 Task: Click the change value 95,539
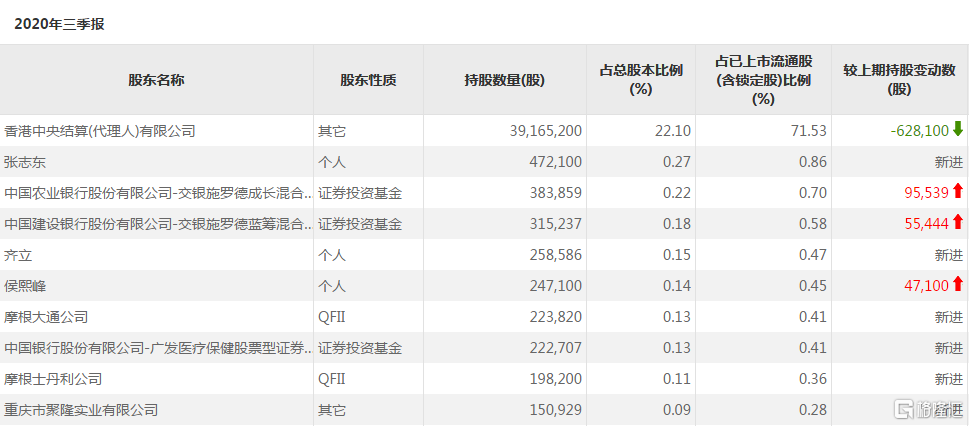(x=926, y=193)
